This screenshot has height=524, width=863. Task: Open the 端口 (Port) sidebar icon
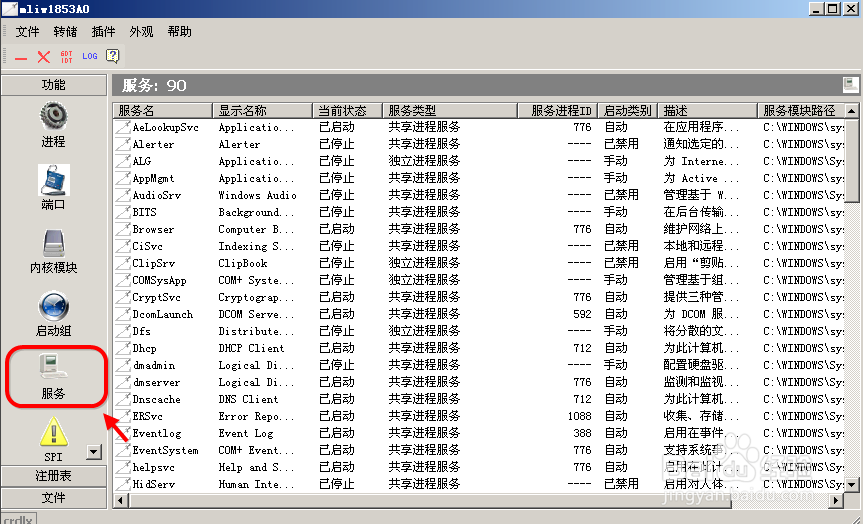click(x=53, y=180)
